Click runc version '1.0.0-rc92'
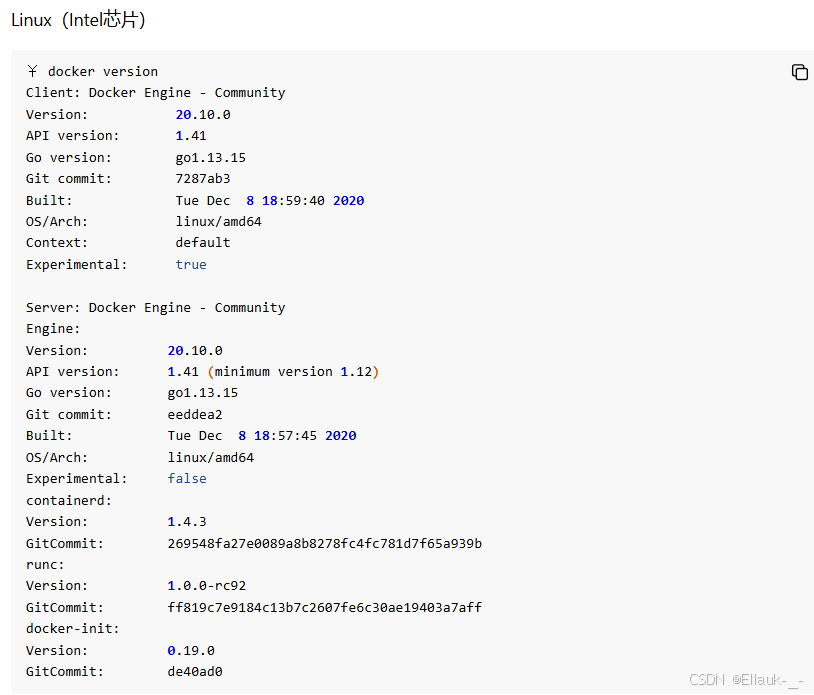Viewport: 814px width, 695px height. point(207,586)
